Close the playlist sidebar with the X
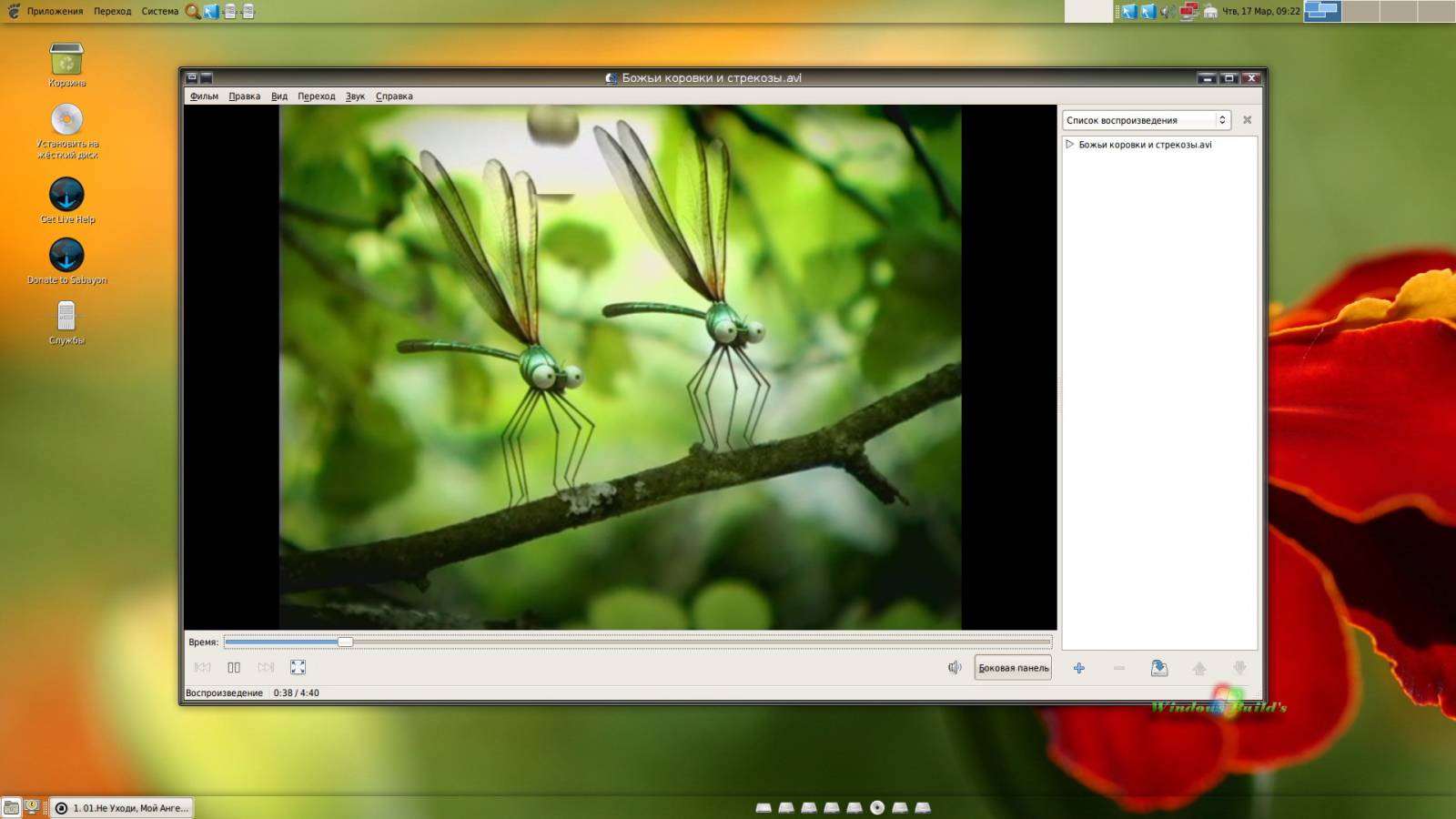This screenshot has height=819, width=1456. [1248, 120]
